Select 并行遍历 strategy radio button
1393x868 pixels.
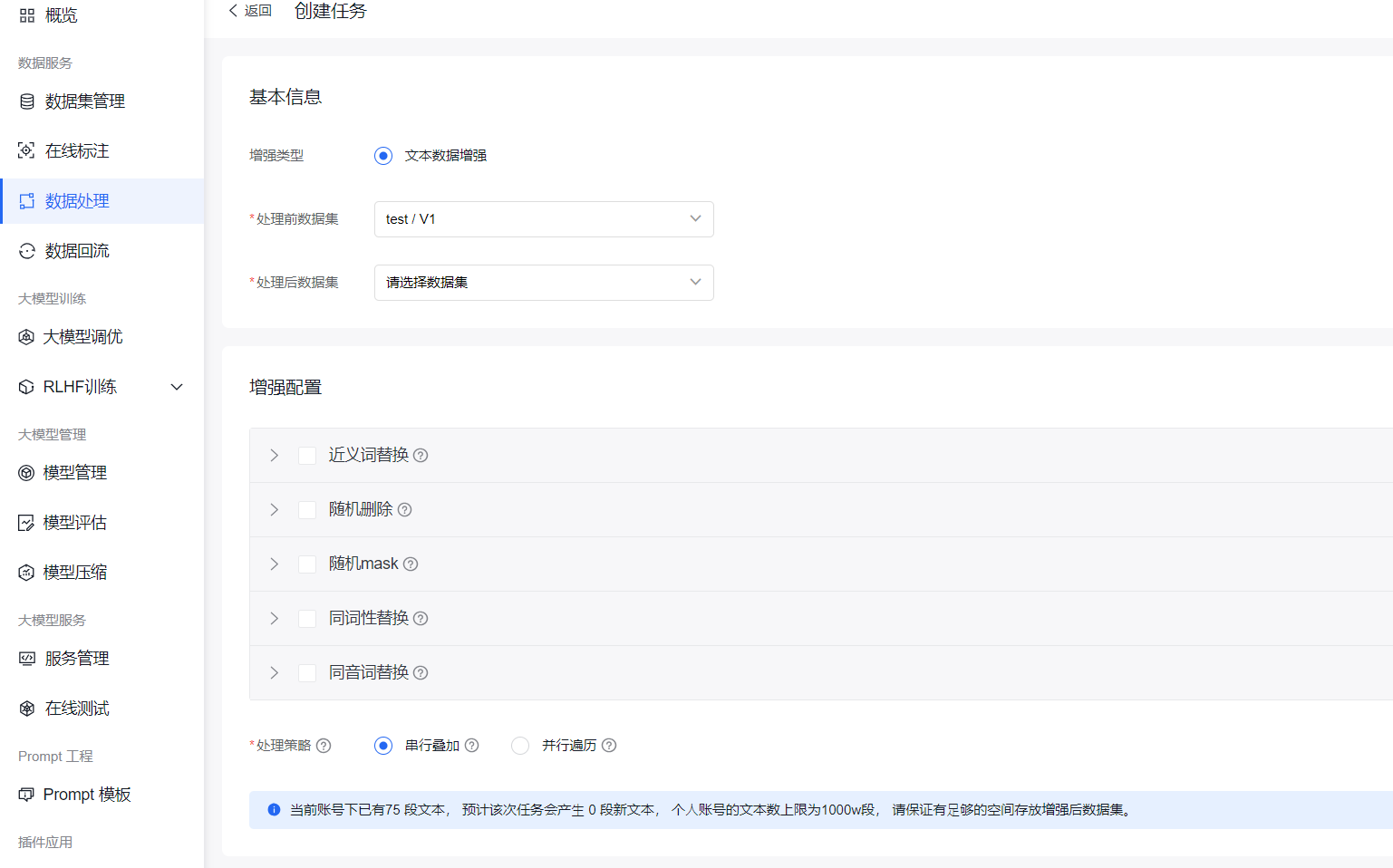pos(520,746)
